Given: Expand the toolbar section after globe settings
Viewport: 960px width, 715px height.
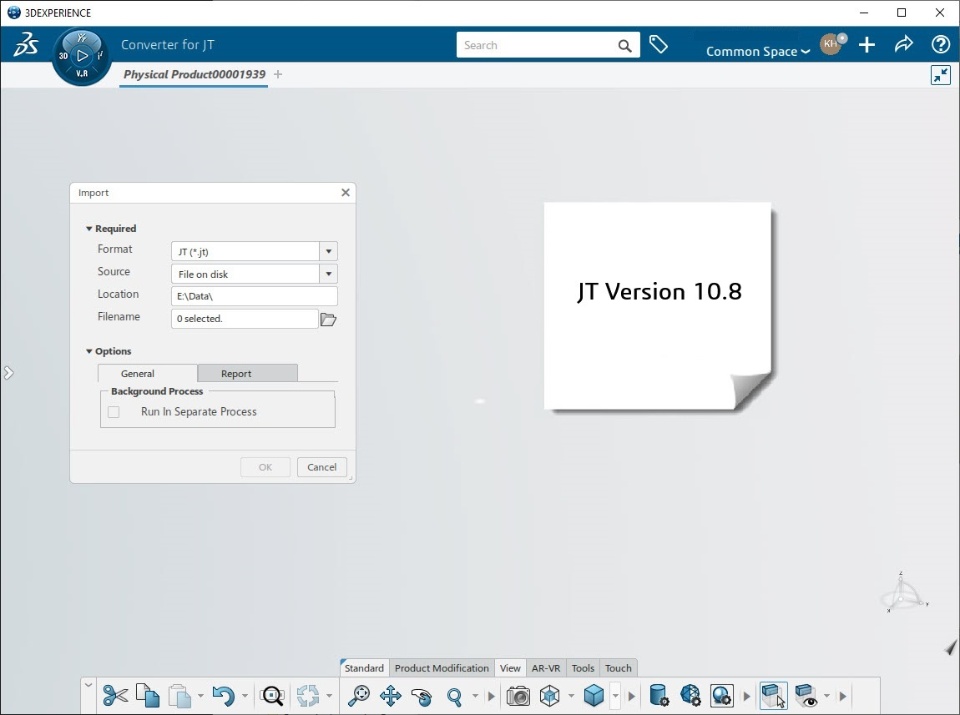Looking at the screenshot, I should pos(746,696).
